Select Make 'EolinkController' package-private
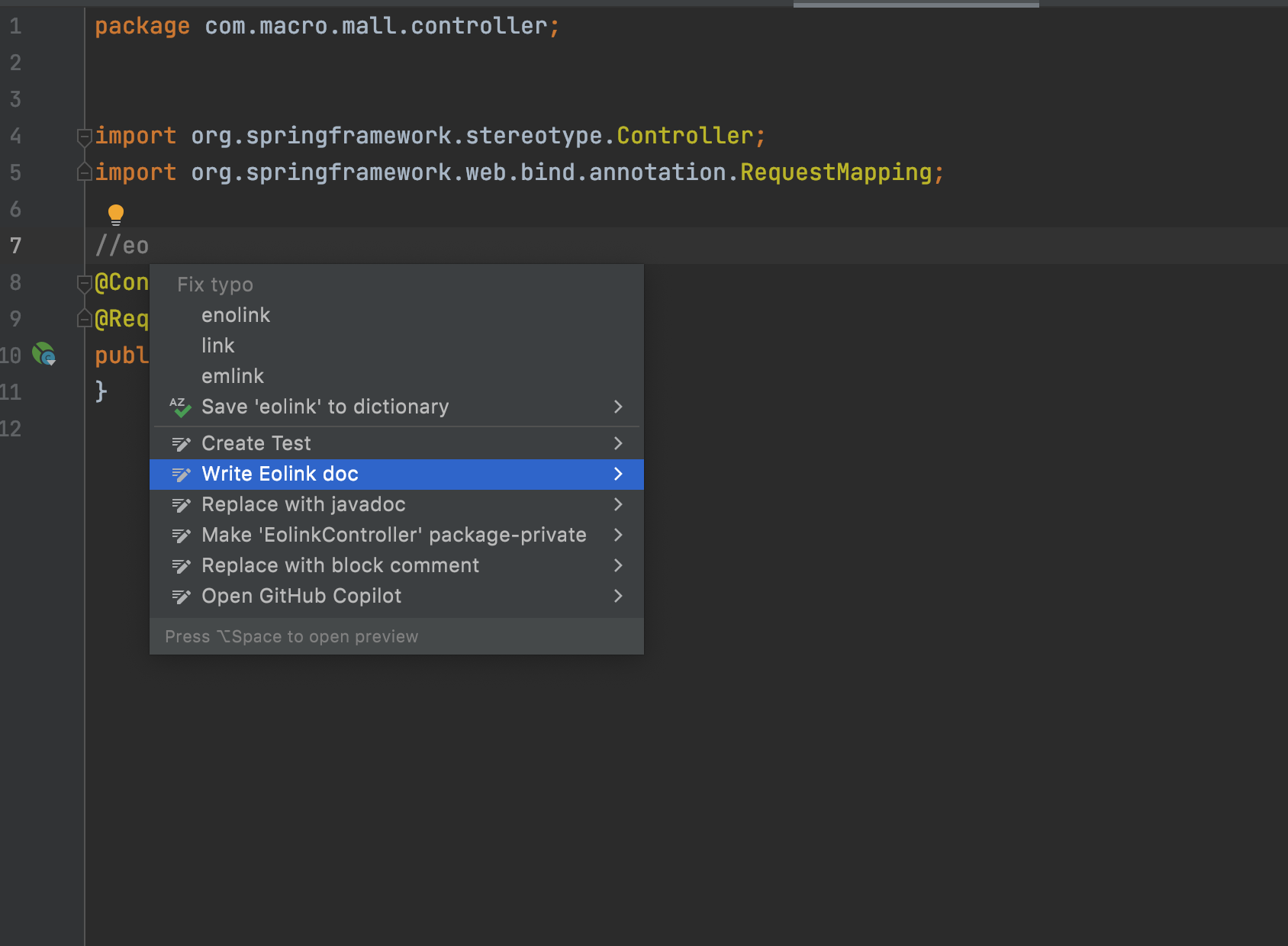Screen dimensions: 1288x946 click(397, 535)
